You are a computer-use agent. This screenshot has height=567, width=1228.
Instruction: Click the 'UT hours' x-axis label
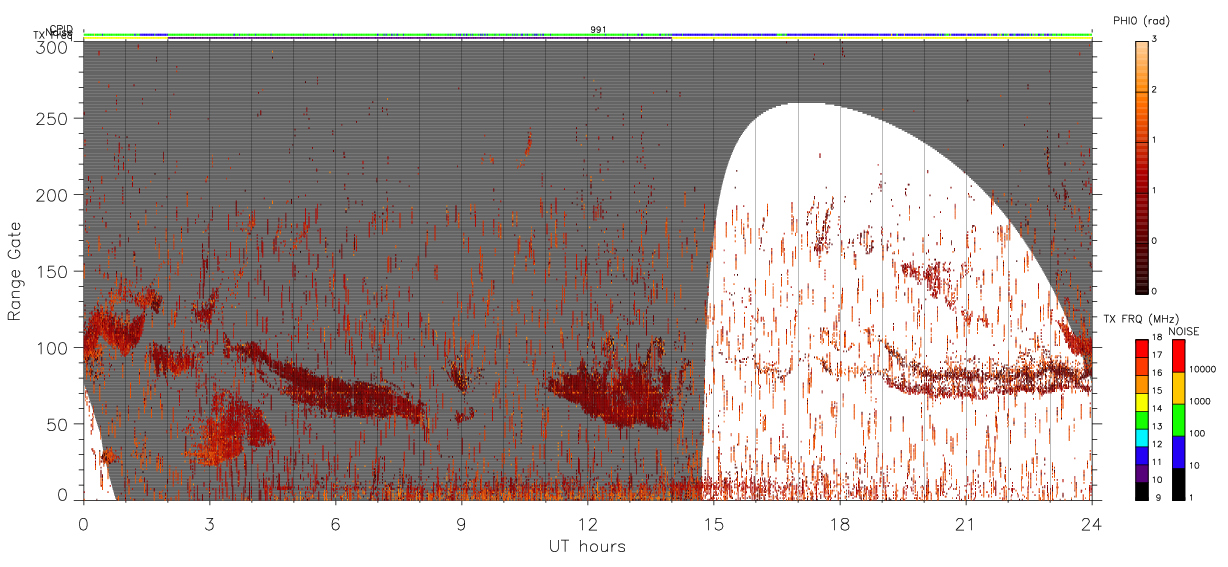[x=587, y=547]
